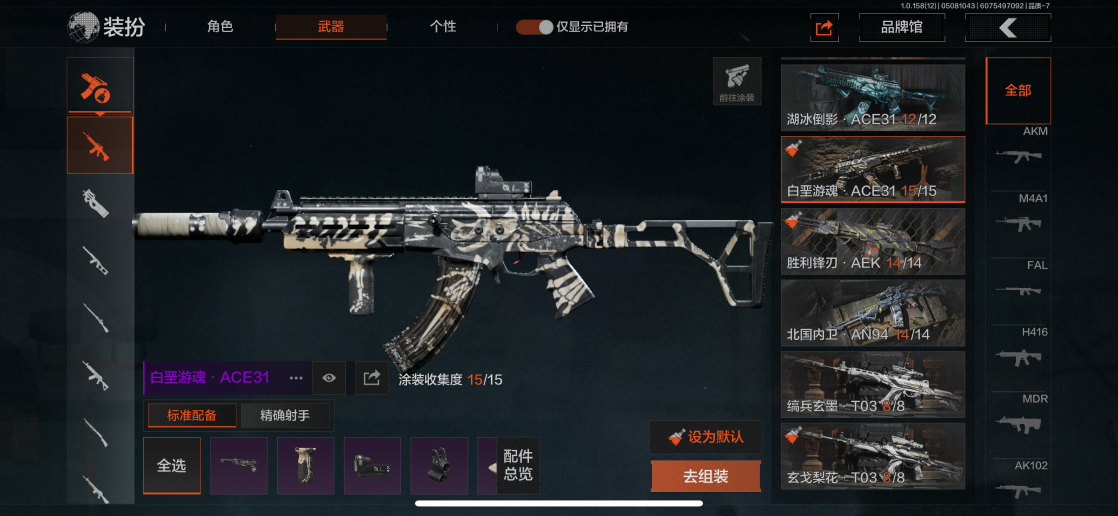The height and width of the screenshot is (516, 1118).
Task: Select the 胜利锋刃 AEK skin thumbnail
Action: point(873,242)
